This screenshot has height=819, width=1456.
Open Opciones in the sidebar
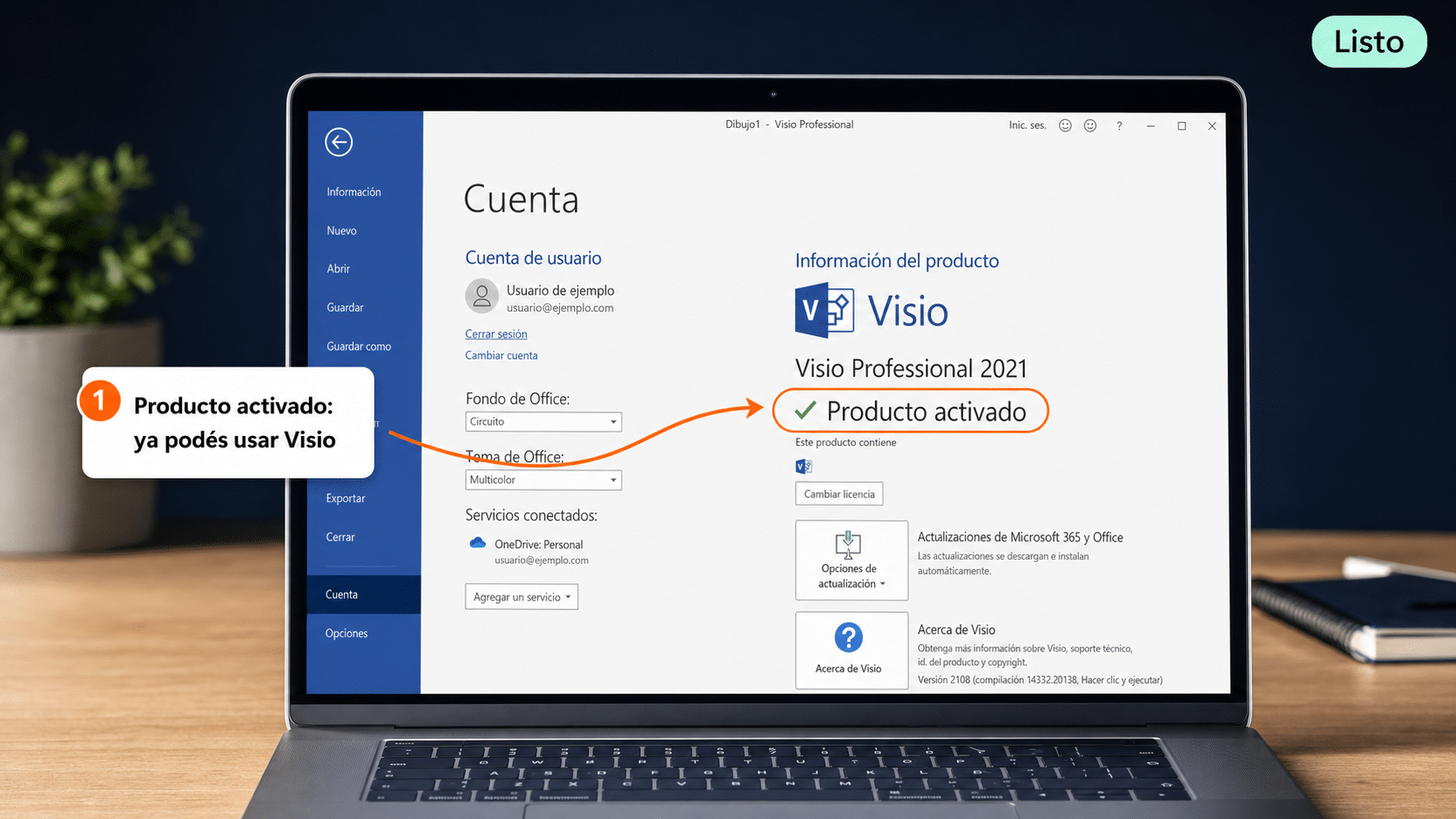[347, 634]
